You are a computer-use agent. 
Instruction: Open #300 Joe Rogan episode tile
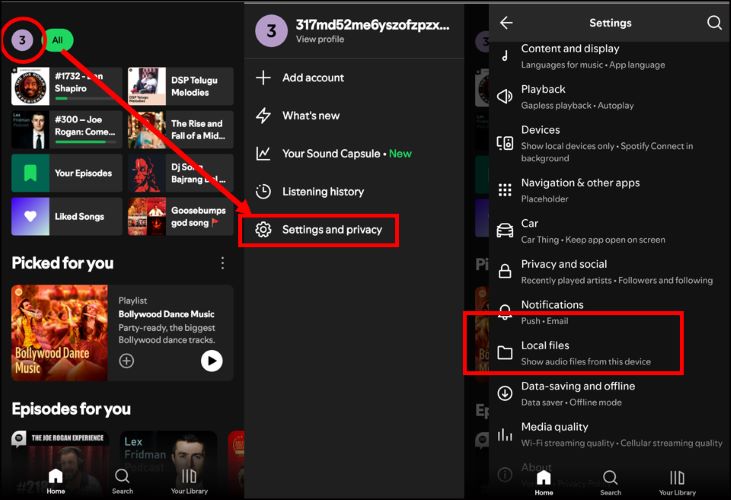(67, 130)
